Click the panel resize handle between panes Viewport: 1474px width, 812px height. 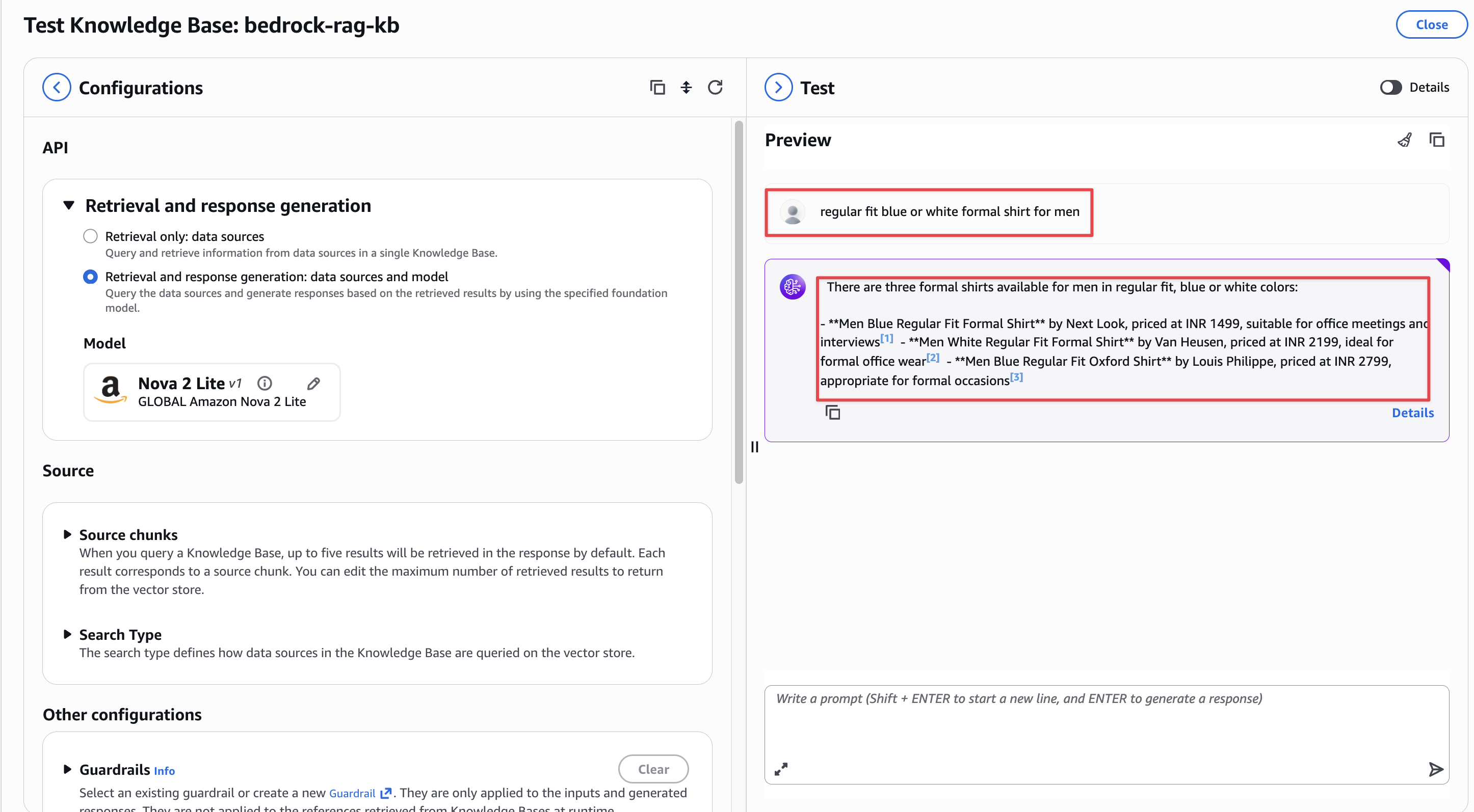755,447
